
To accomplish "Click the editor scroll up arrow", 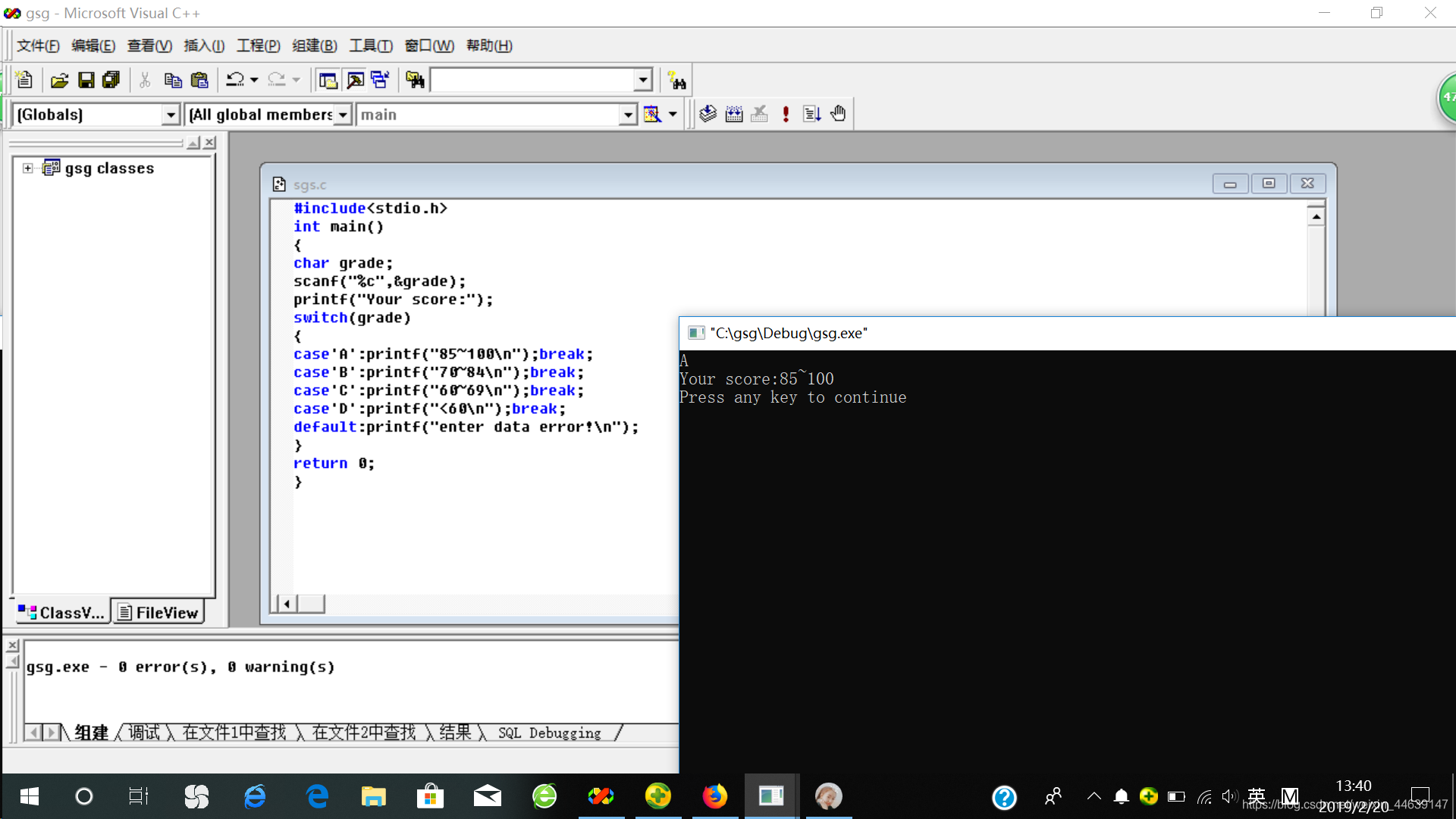I will [1316, 217].
